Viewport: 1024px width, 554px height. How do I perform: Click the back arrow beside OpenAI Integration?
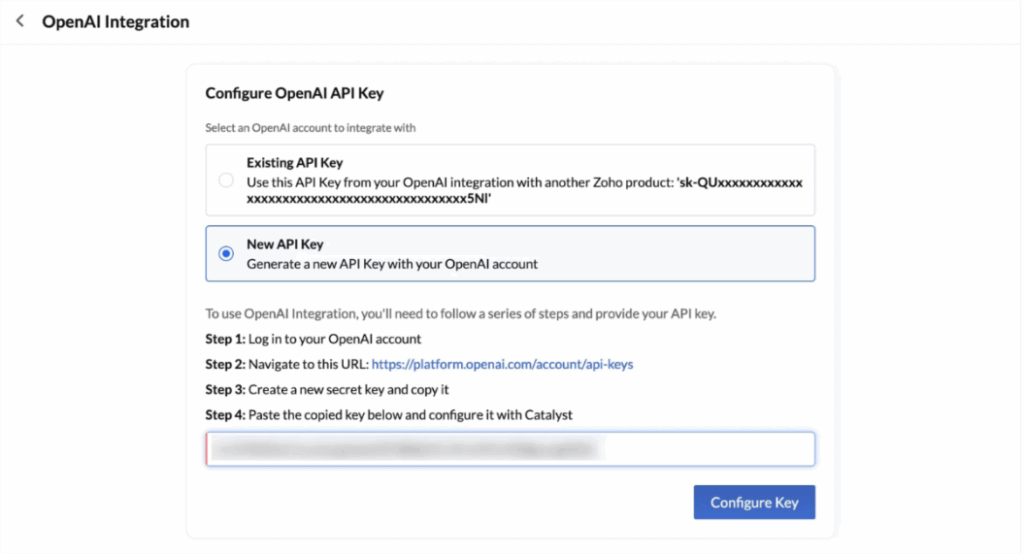pyautogui.click(x=19, y=21)
